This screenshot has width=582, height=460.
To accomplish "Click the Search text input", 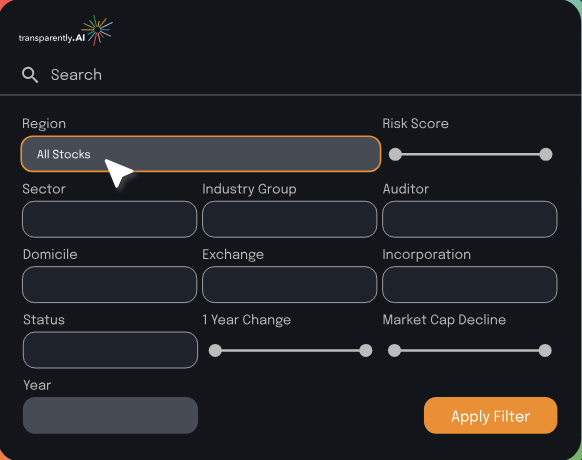I will 297,75.
